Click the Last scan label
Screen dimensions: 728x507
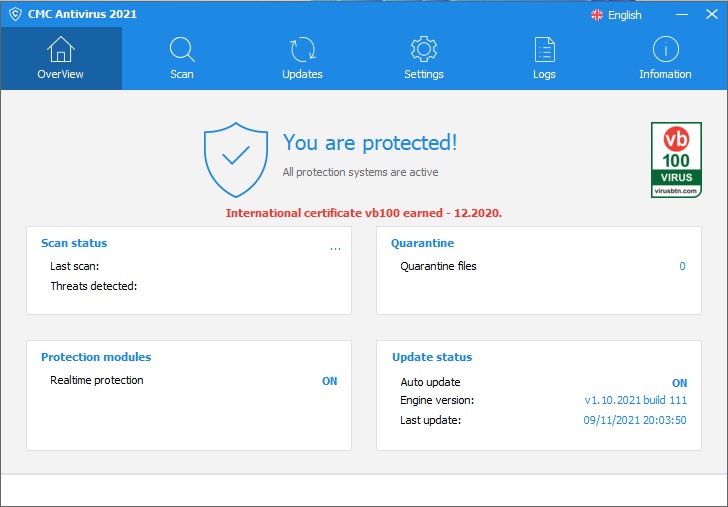coord(75,266)
